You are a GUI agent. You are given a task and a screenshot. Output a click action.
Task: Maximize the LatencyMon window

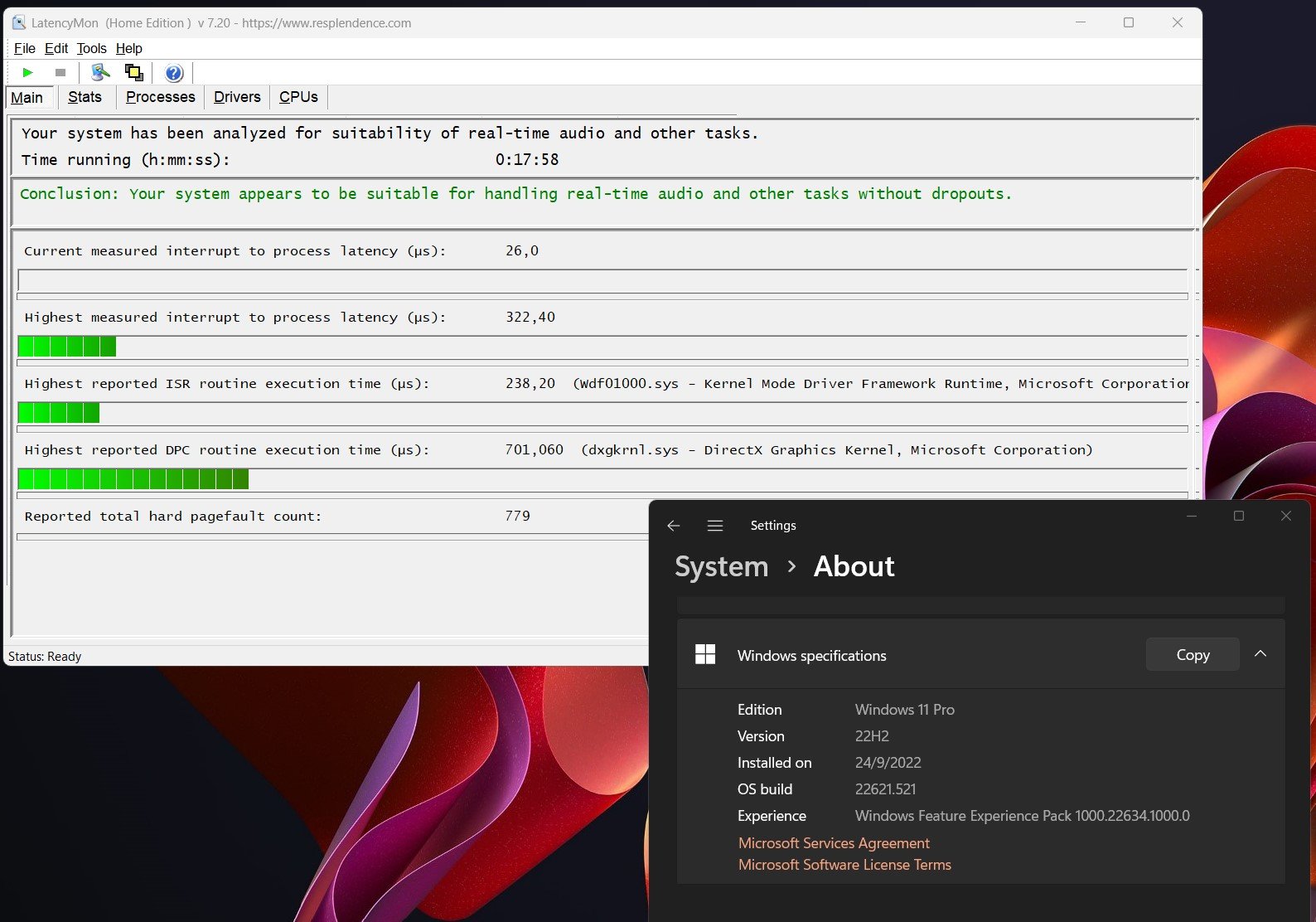click(1129, 23)
